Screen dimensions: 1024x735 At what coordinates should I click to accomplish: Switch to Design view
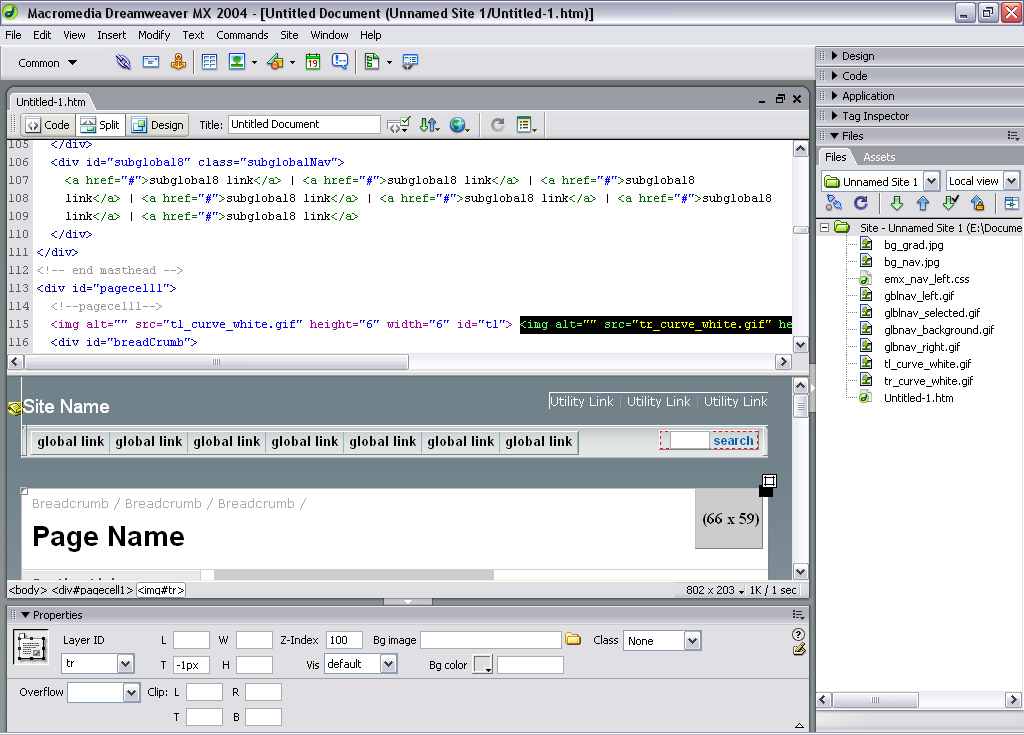[x=158, y=125]
